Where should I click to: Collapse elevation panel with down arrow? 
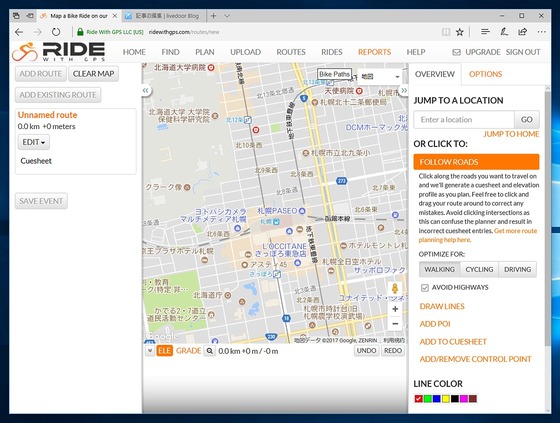(x=150, y=351)
